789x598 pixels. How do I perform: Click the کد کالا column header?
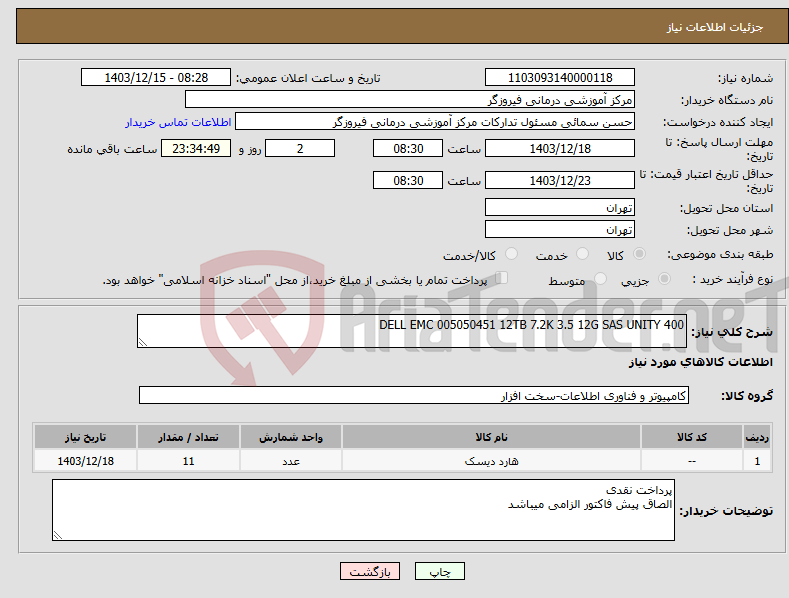692,437
